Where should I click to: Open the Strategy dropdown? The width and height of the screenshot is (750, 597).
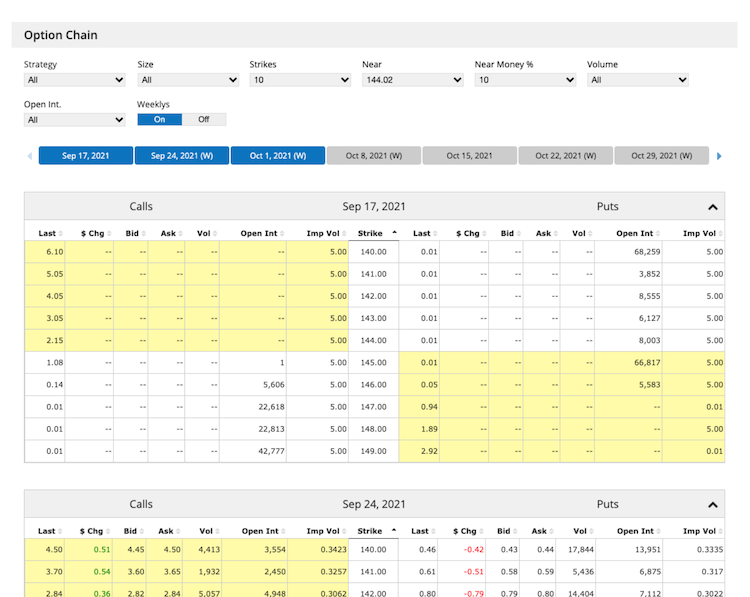click(x=75, y=80)
